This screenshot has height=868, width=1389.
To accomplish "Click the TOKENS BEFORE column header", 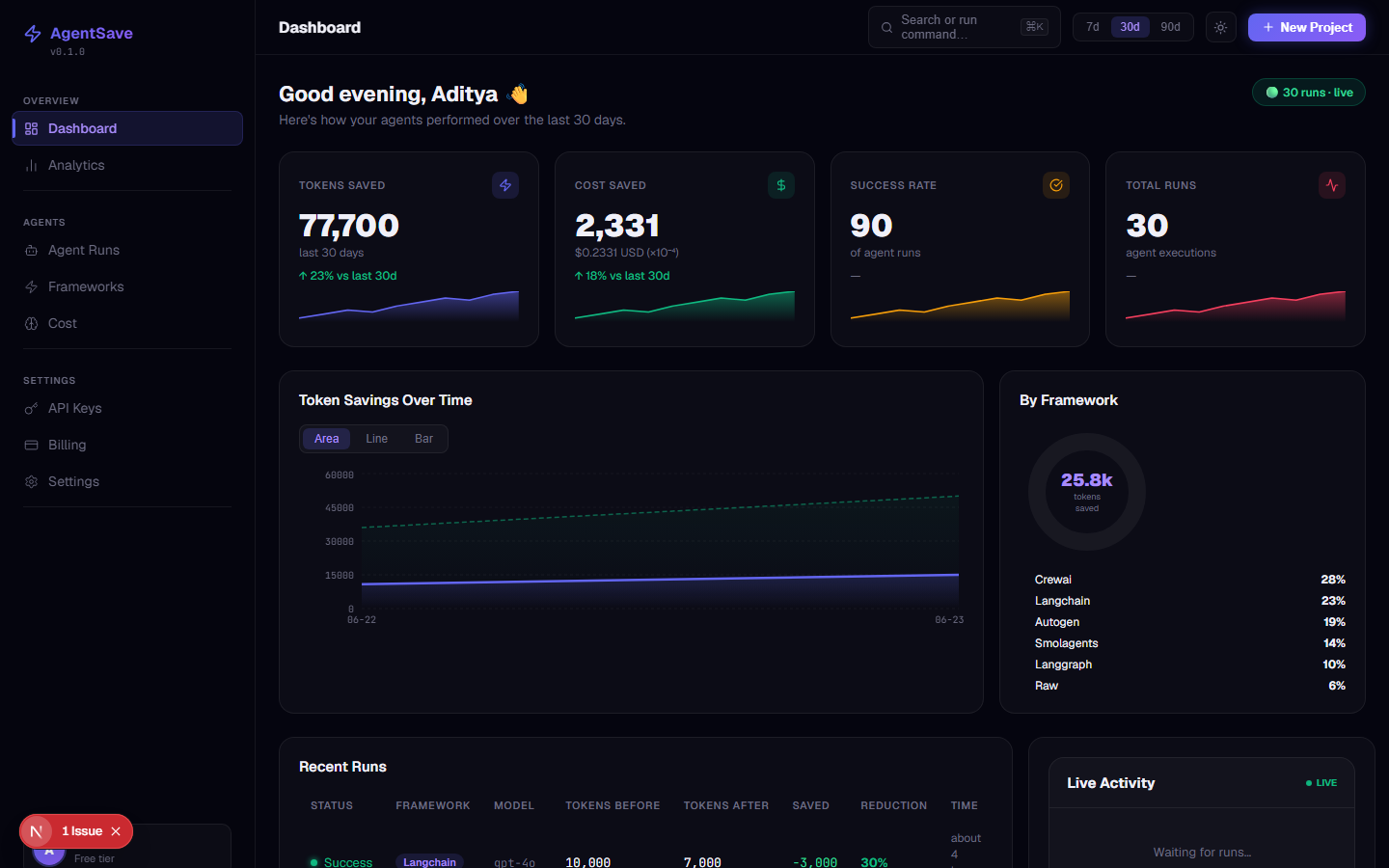I will pyautogui.click(x=613, y=805).
